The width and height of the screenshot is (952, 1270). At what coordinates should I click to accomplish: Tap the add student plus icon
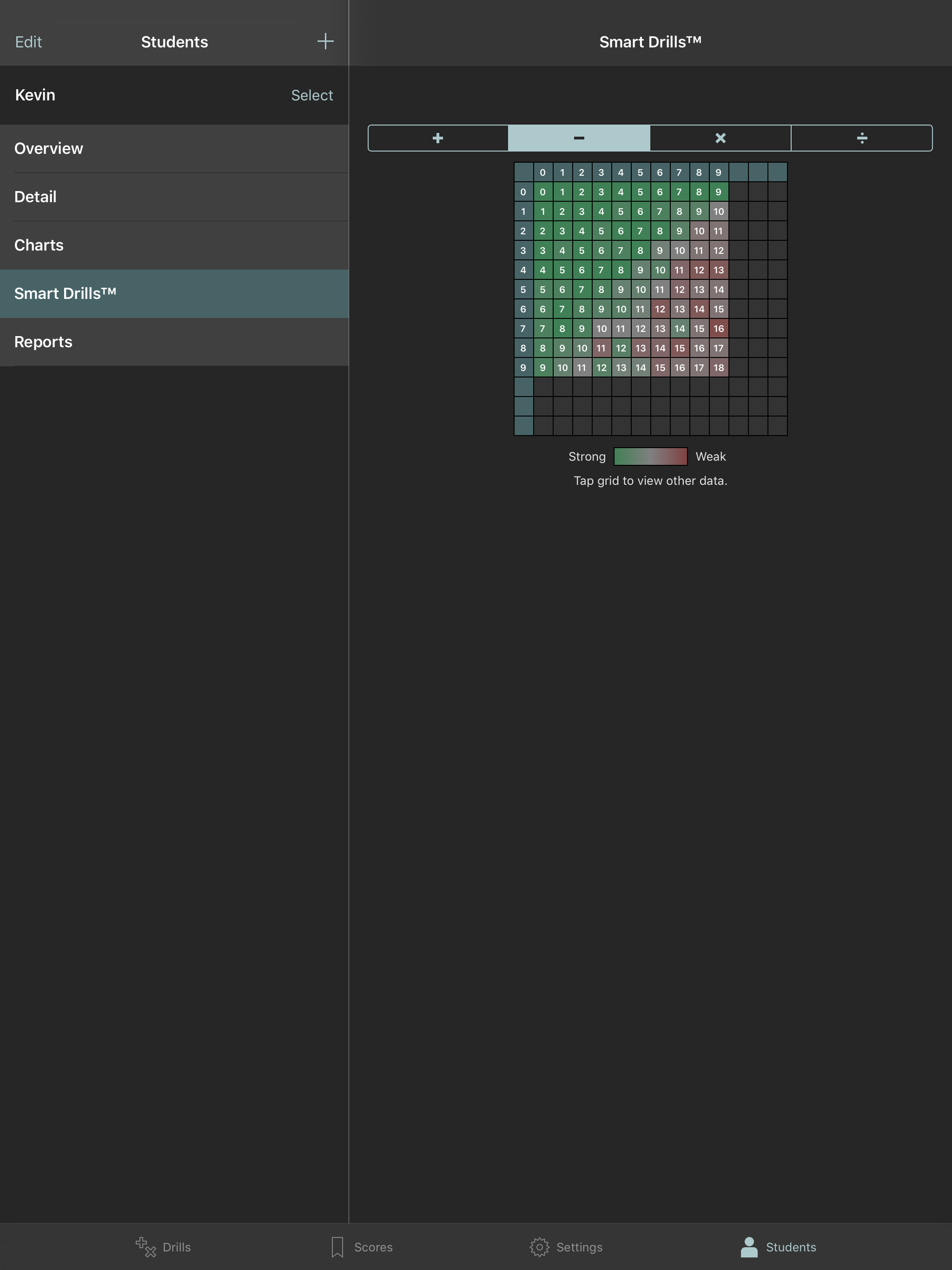(x=325, y=41)
